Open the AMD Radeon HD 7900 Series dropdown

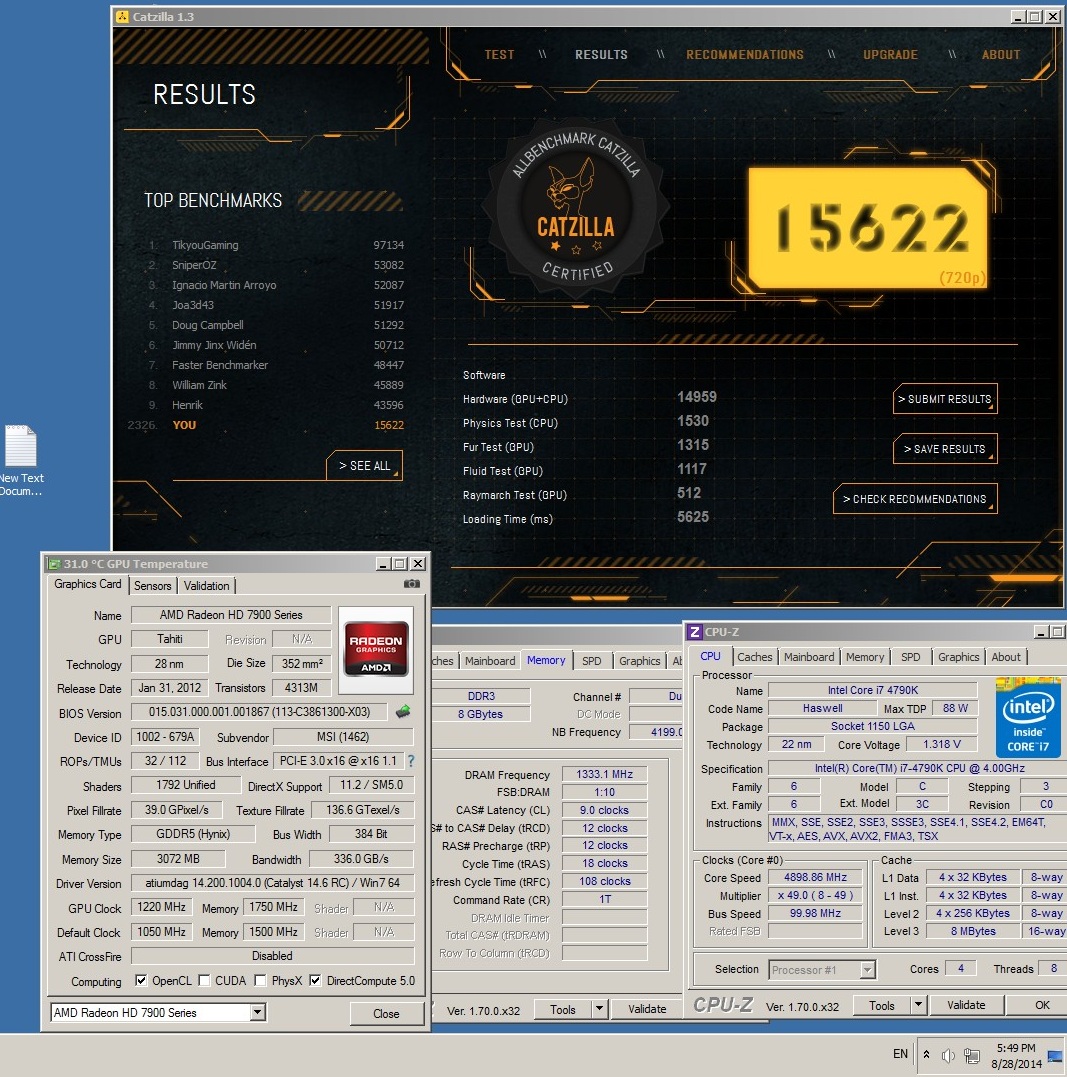(258, 1012)
